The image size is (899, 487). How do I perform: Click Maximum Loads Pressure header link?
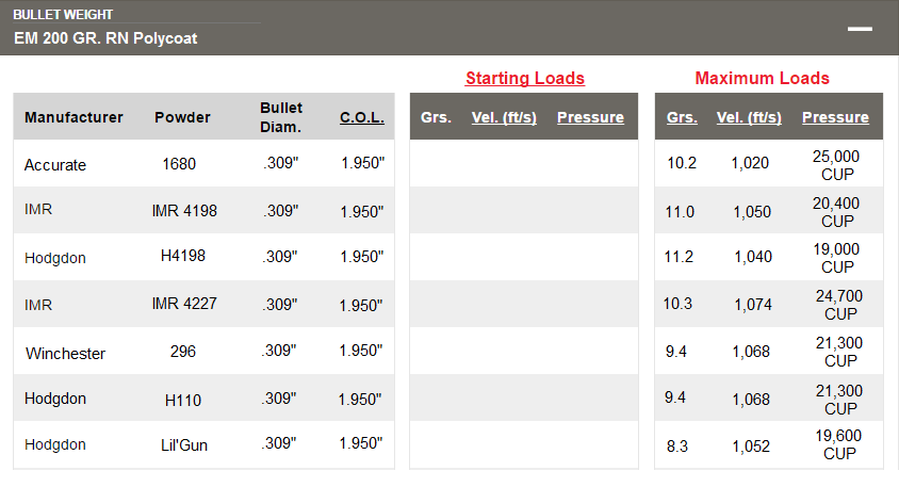[835, 118]
